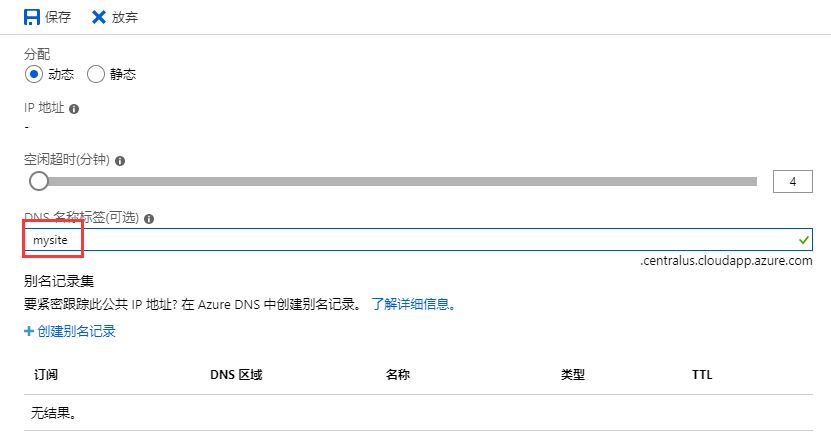Select the 动态 assignment radio button

pyautogui.click(x=34, y=74)
